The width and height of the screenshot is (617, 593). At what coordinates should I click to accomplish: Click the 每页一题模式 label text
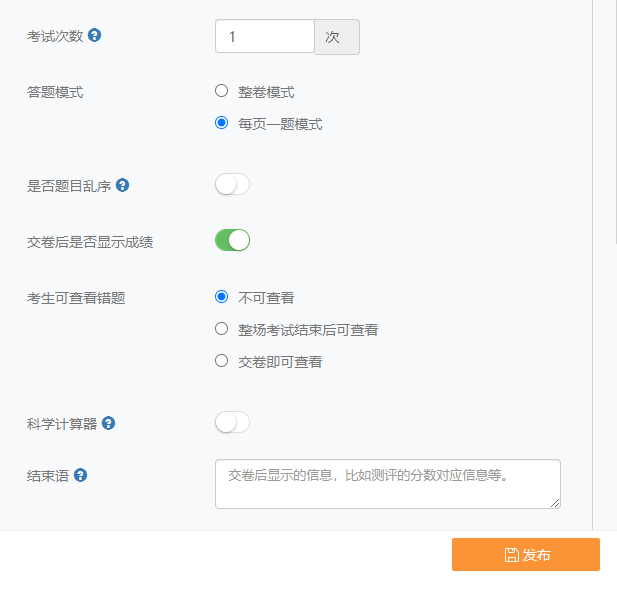[x=280, y=124]
